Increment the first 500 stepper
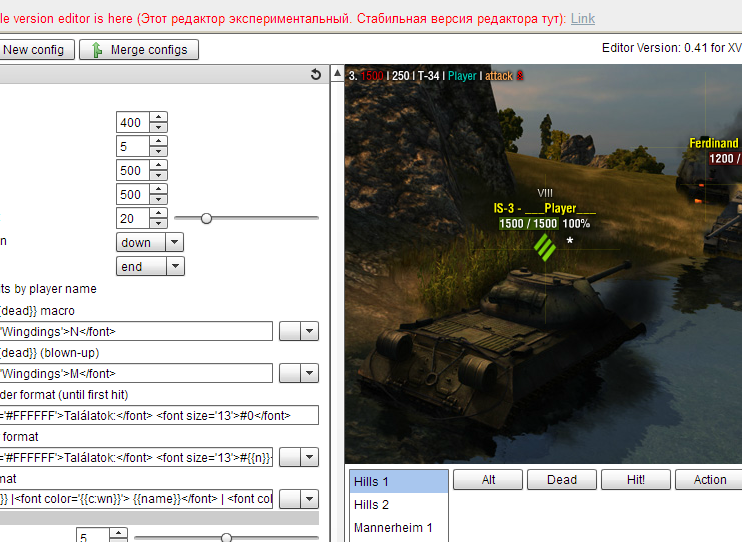The width and height of the screenshot is (742, 542). point(159,165)
